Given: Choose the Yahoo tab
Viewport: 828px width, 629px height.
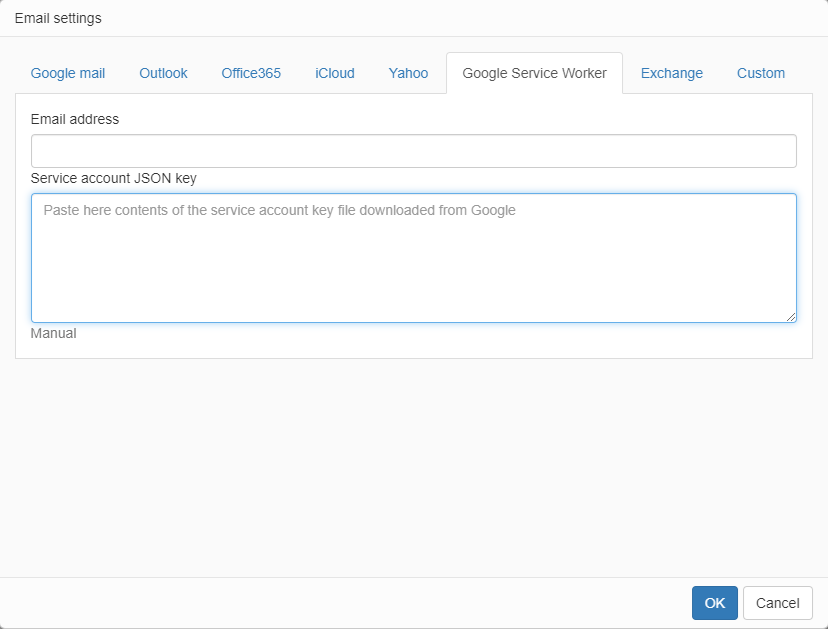Looking at the screenshot, I should [408, 73].
